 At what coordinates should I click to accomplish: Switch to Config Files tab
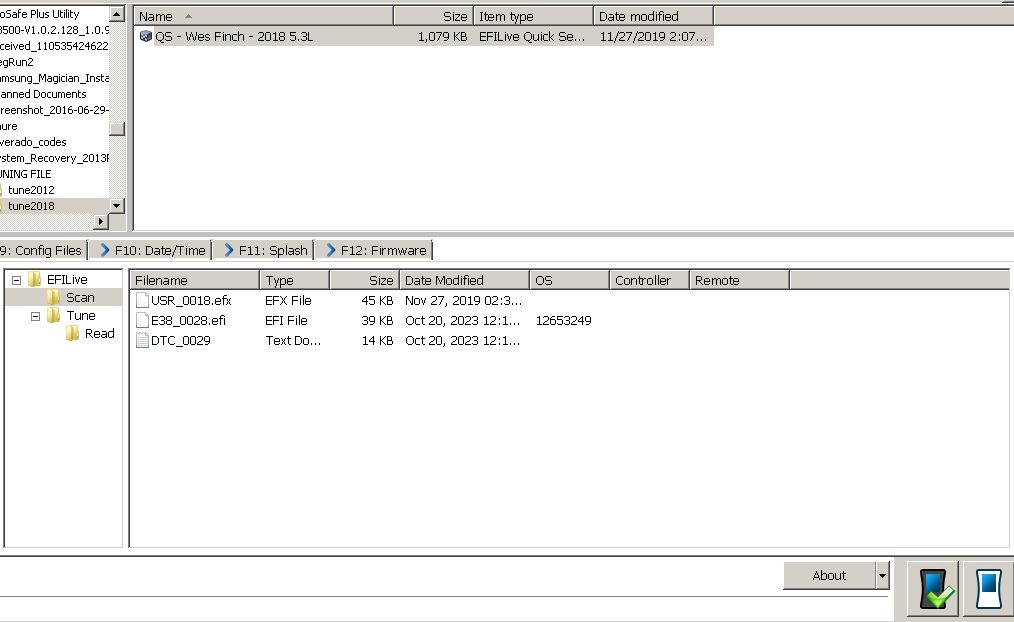[x=43, y=250]
